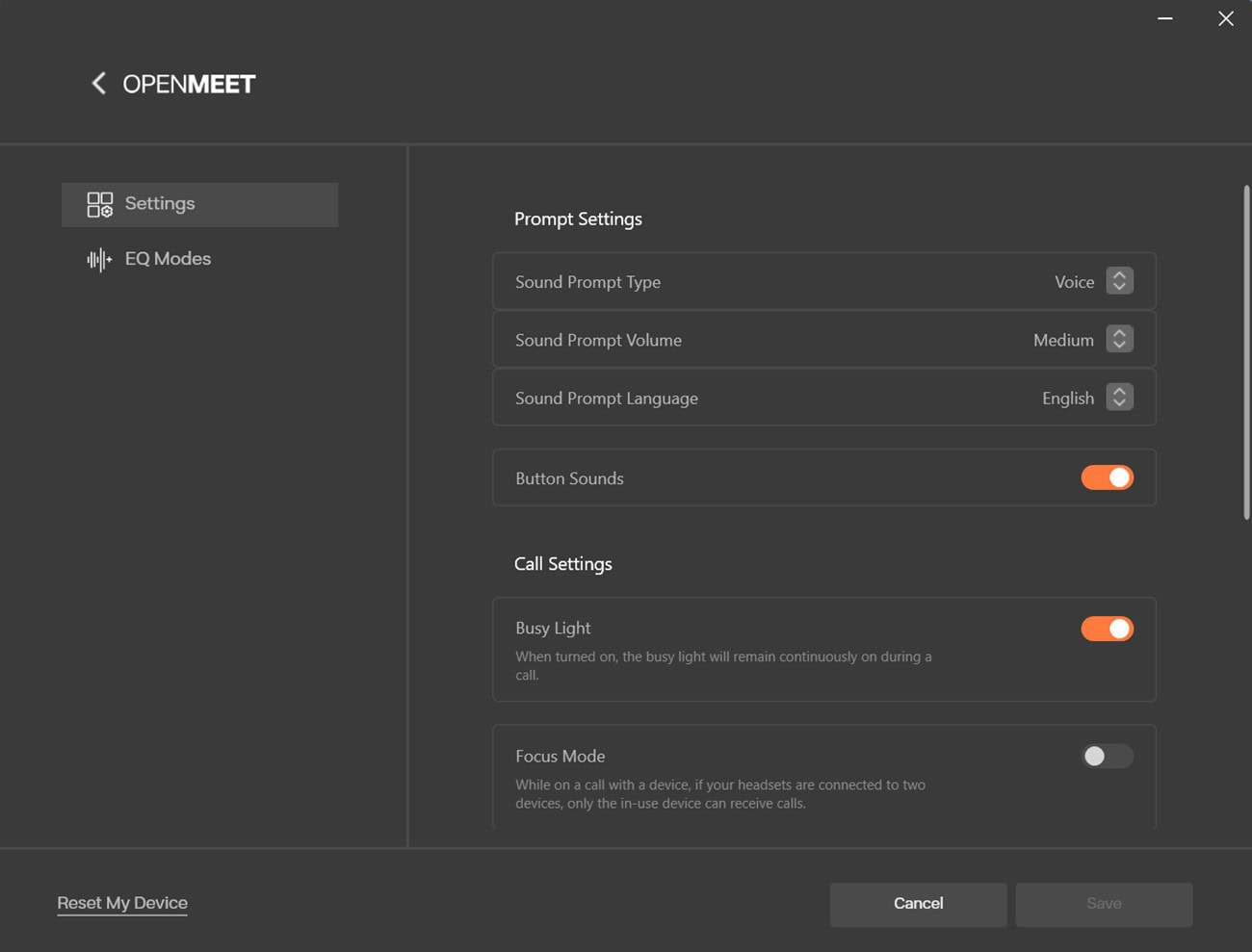Screen dimensions: 1252x952
Task: Click the EQ Modes waveform icon
Action: [99, 259]
